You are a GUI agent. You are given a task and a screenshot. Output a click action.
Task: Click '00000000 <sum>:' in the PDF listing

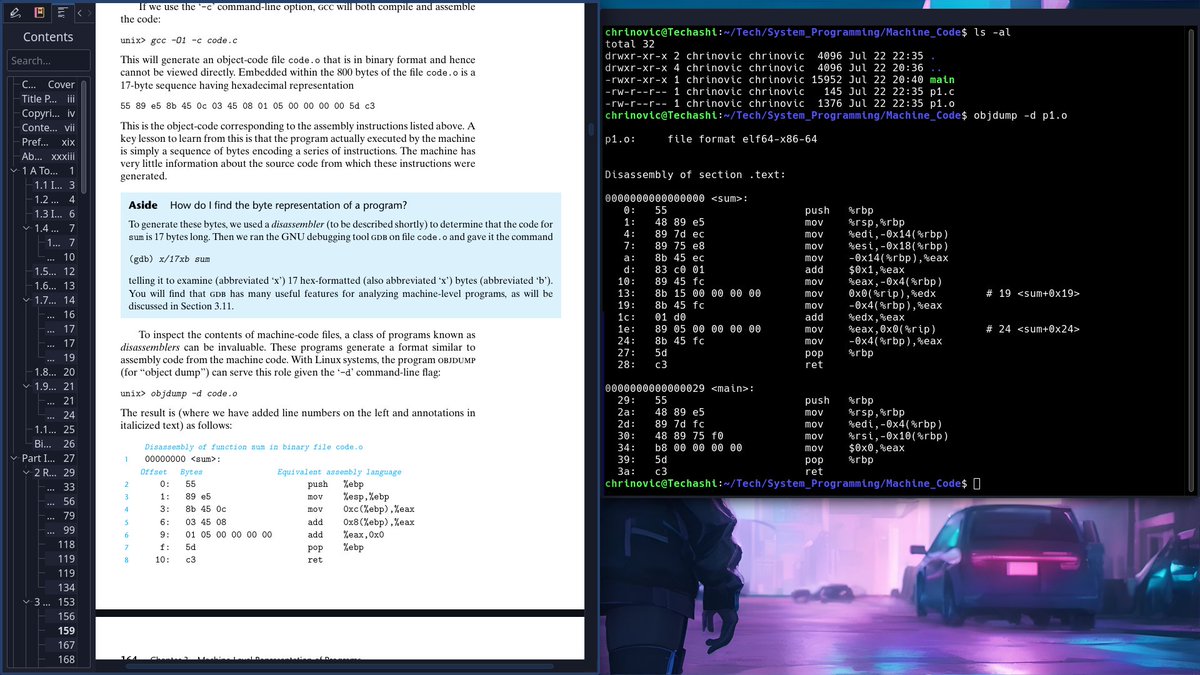(x=183, y=459)
